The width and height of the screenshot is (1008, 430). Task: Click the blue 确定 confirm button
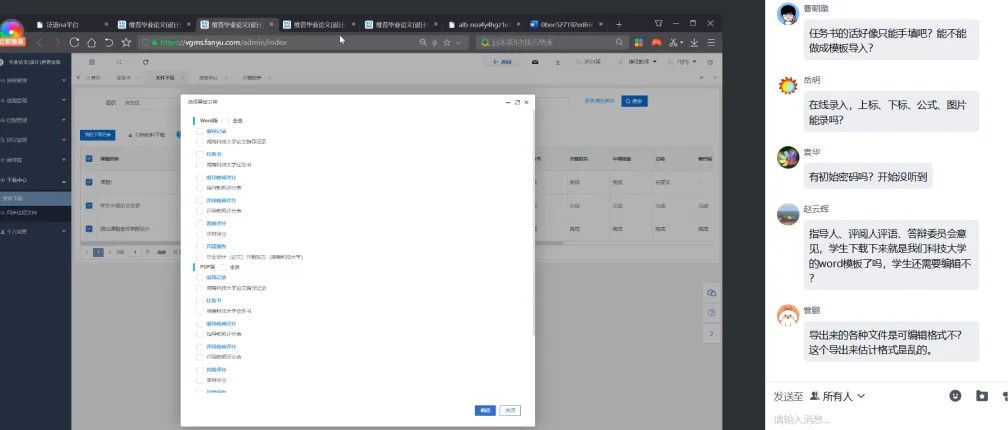(x=485, y=410)
